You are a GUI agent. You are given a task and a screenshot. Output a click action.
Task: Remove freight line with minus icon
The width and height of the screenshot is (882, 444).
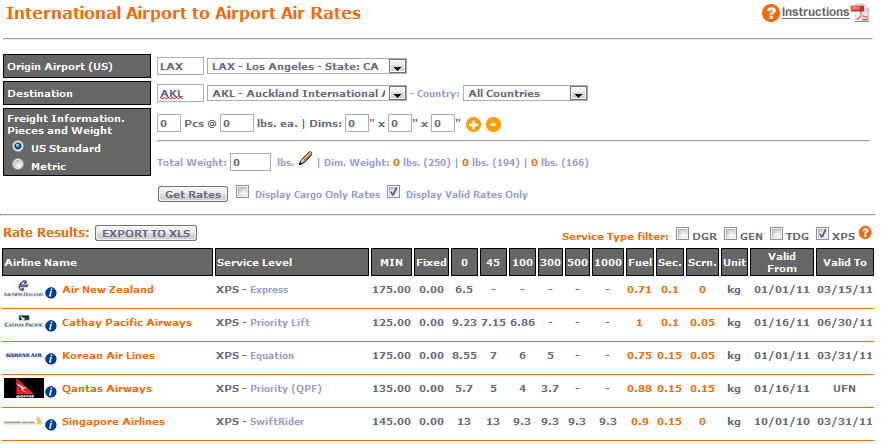coord(493,124)
